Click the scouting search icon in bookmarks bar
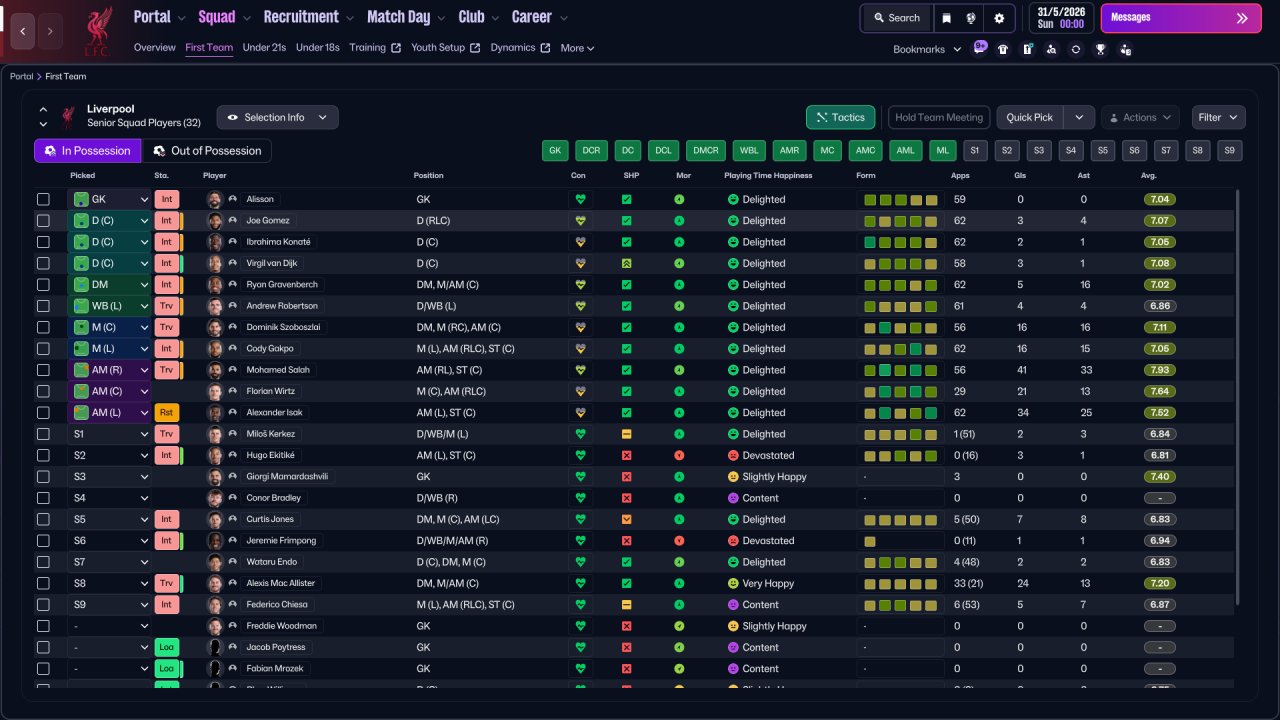The height and width of the screenshot is (720, 1280). point(1051,49)
